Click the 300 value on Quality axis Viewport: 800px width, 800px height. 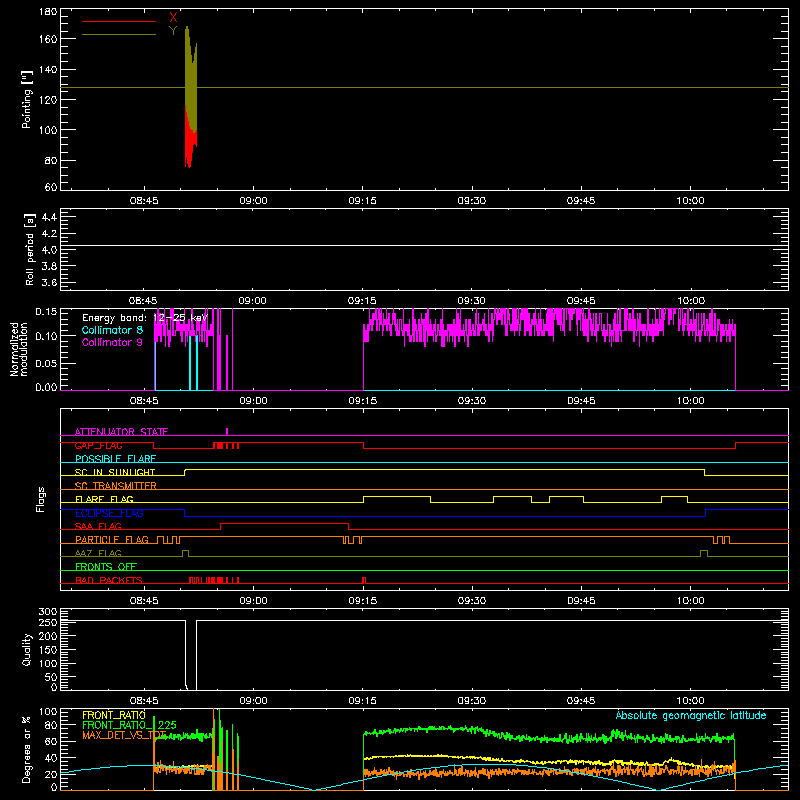coord(48,612)
